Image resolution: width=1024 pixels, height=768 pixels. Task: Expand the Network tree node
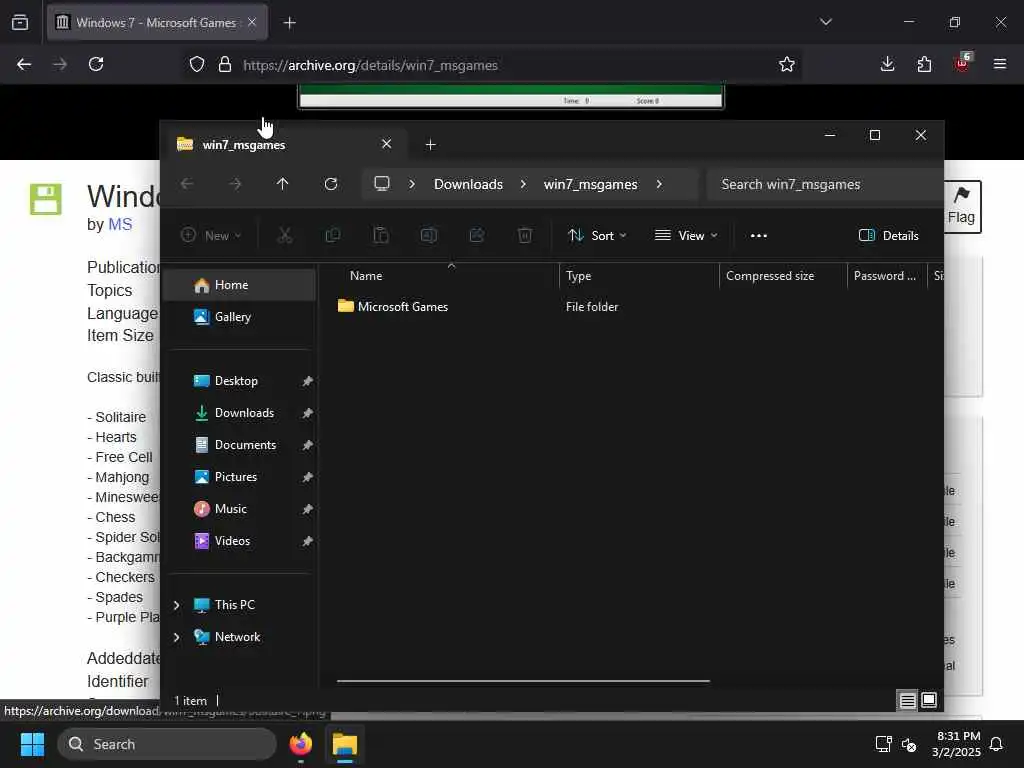(x=176, y=637)
